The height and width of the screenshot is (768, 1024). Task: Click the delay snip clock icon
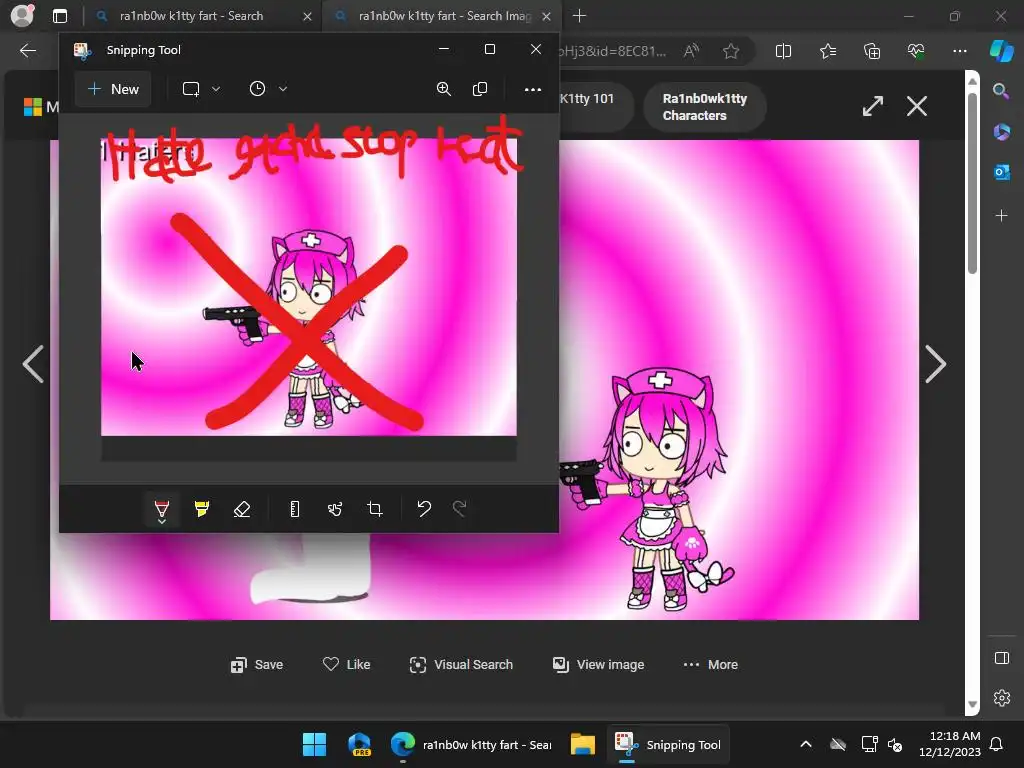[x=257, y=89]
